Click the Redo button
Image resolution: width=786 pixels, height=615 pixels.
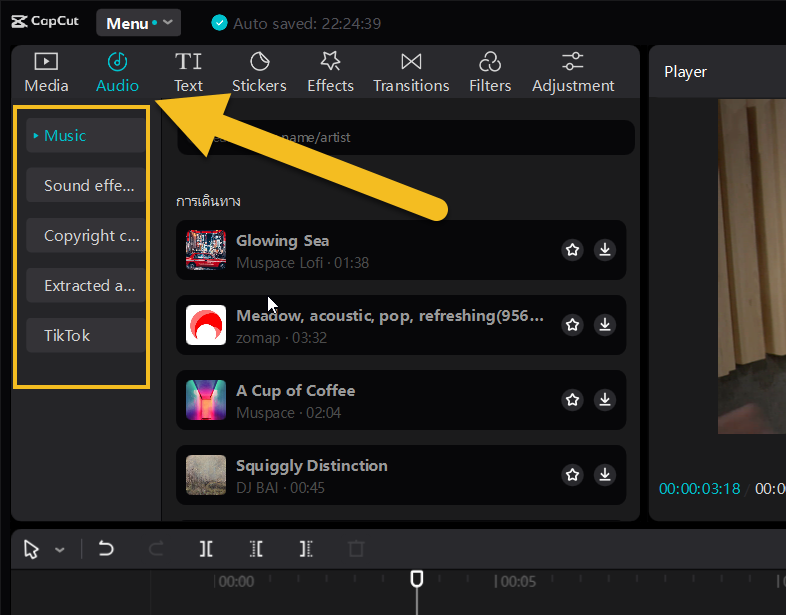point(156,549)
